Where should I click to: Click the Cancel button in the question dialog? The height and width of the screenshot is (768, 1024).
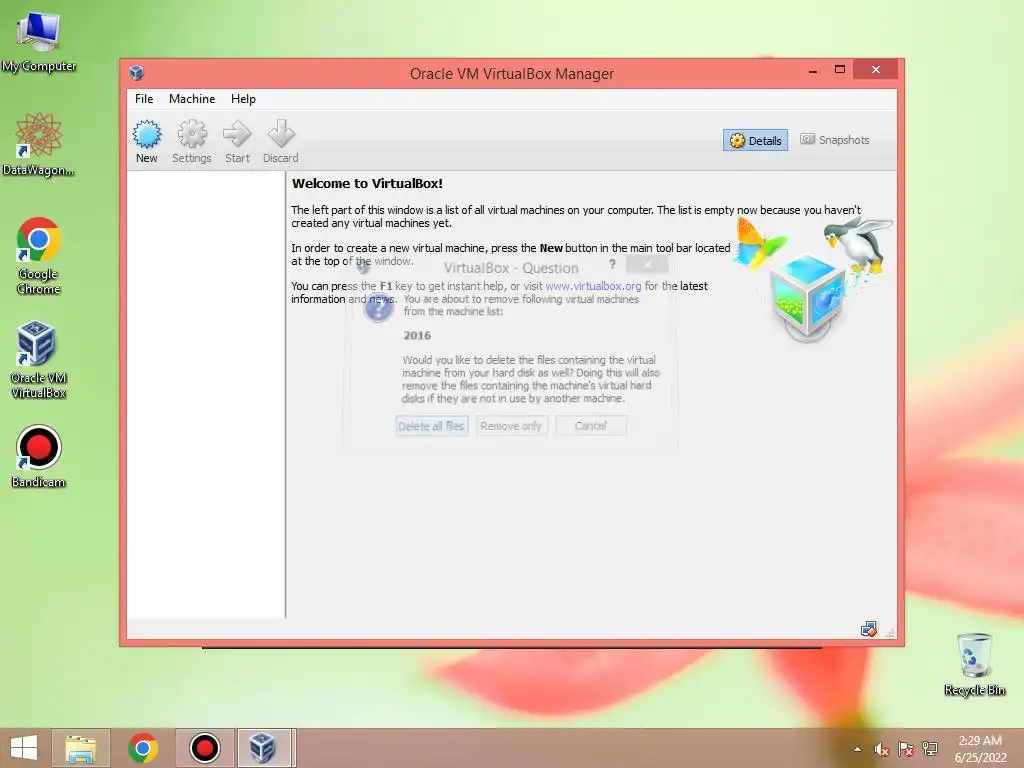tap(591, 426)
